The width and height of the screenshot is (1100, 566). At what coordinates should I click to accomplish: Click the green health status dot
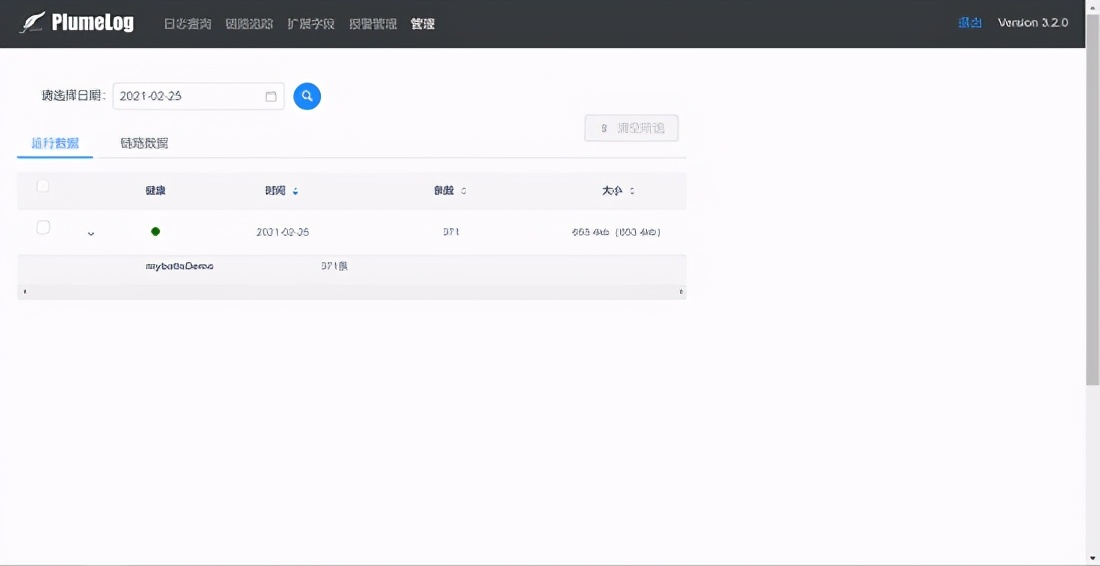pyautogui.click(x=155, y=231)
